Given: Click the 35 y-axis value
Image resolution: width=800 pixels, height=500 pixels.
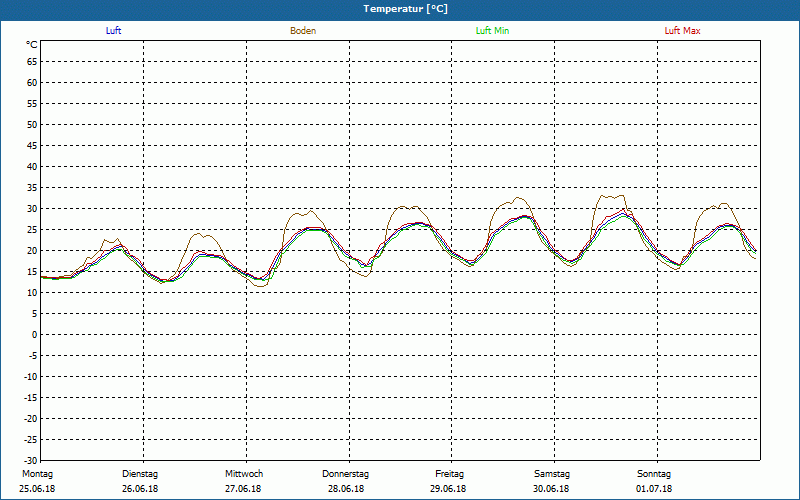Looking at the screenshot, I should pos(32,188).
